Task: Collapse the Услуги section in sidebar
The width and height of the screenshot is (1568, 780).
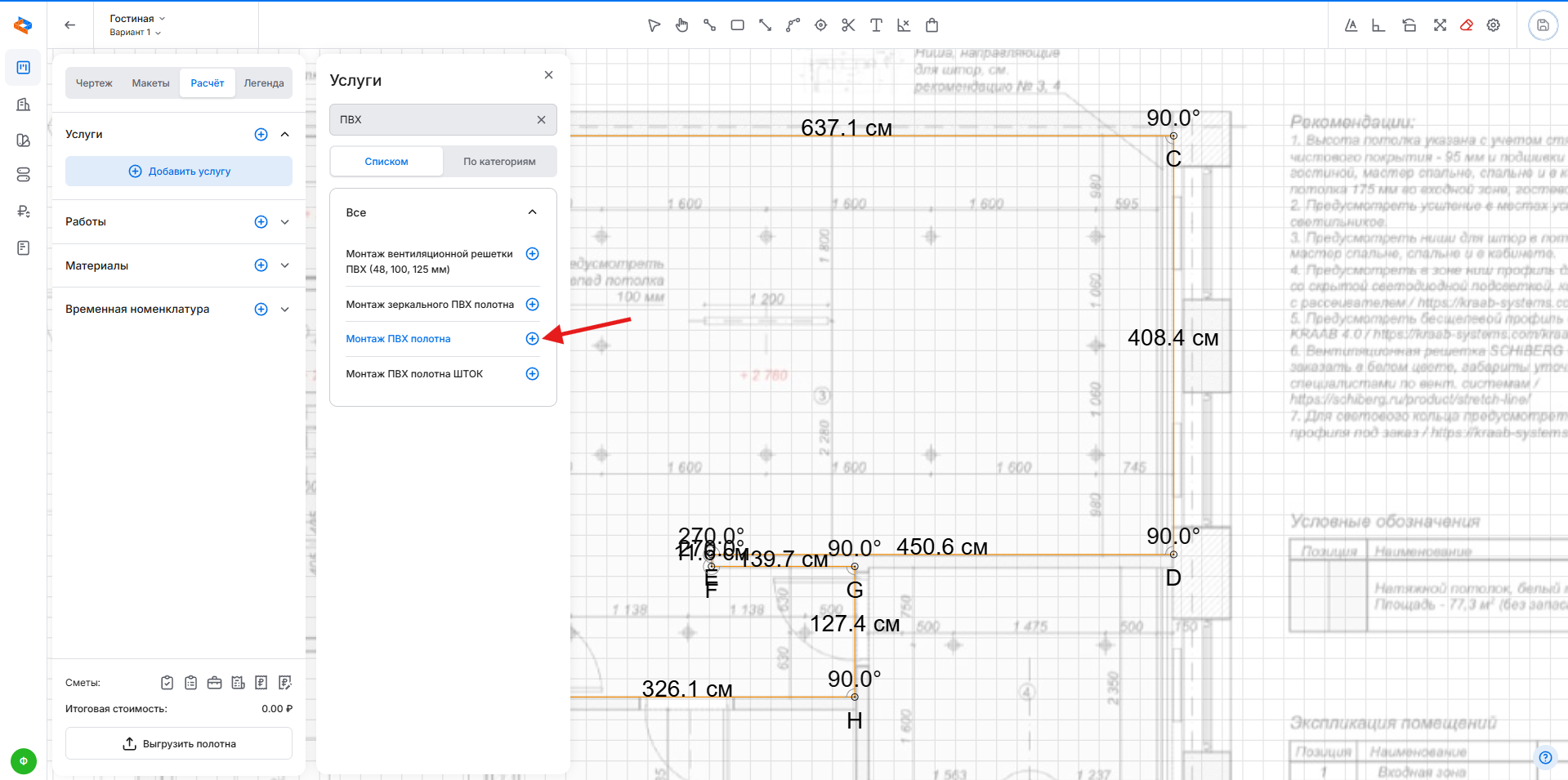Action: point(285,134)
